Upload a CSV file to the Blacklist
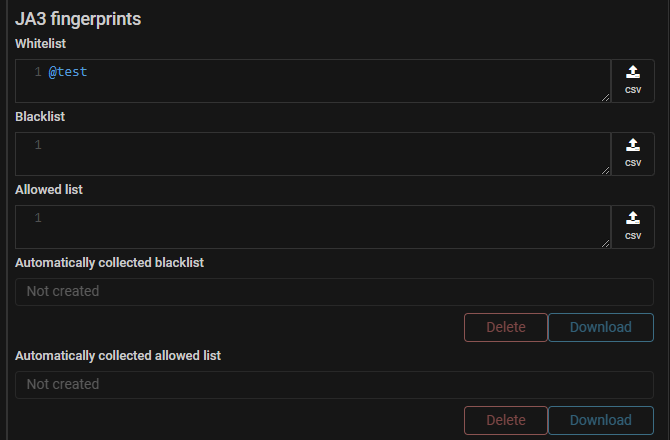670x440 pixels. pyautogui.click(x=632, y=153)
